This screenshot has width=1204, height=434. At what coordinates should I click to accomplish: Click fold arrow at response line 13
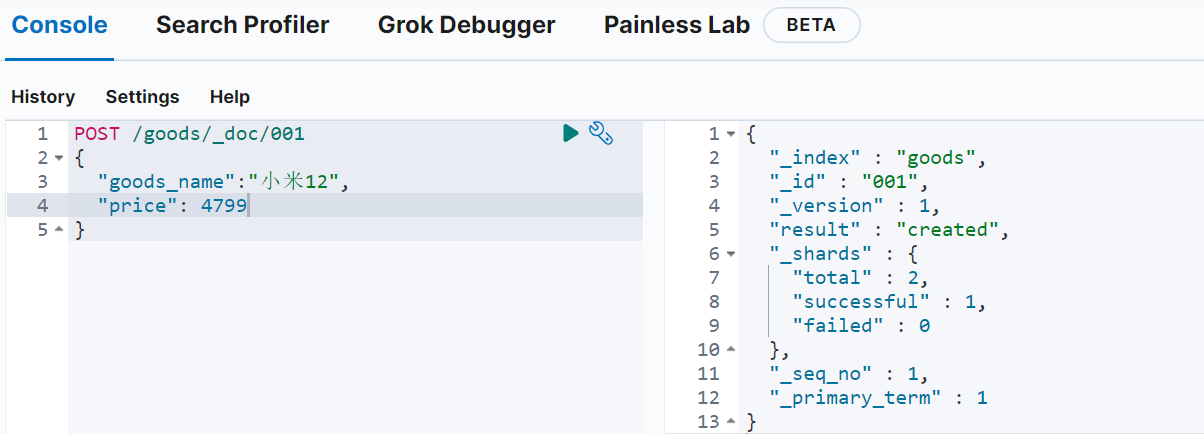click(731, 422)
